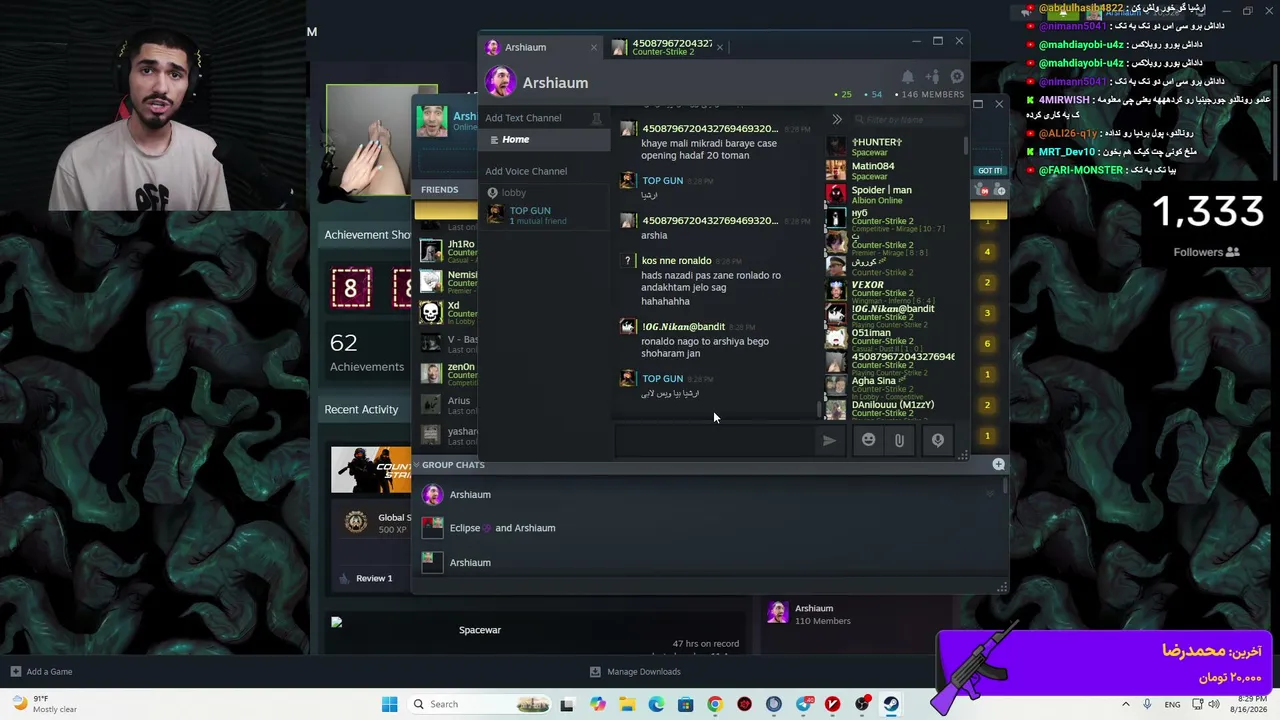Collapse the member list with double chevron
This screenshot has height=720, width=1280.
837,120
